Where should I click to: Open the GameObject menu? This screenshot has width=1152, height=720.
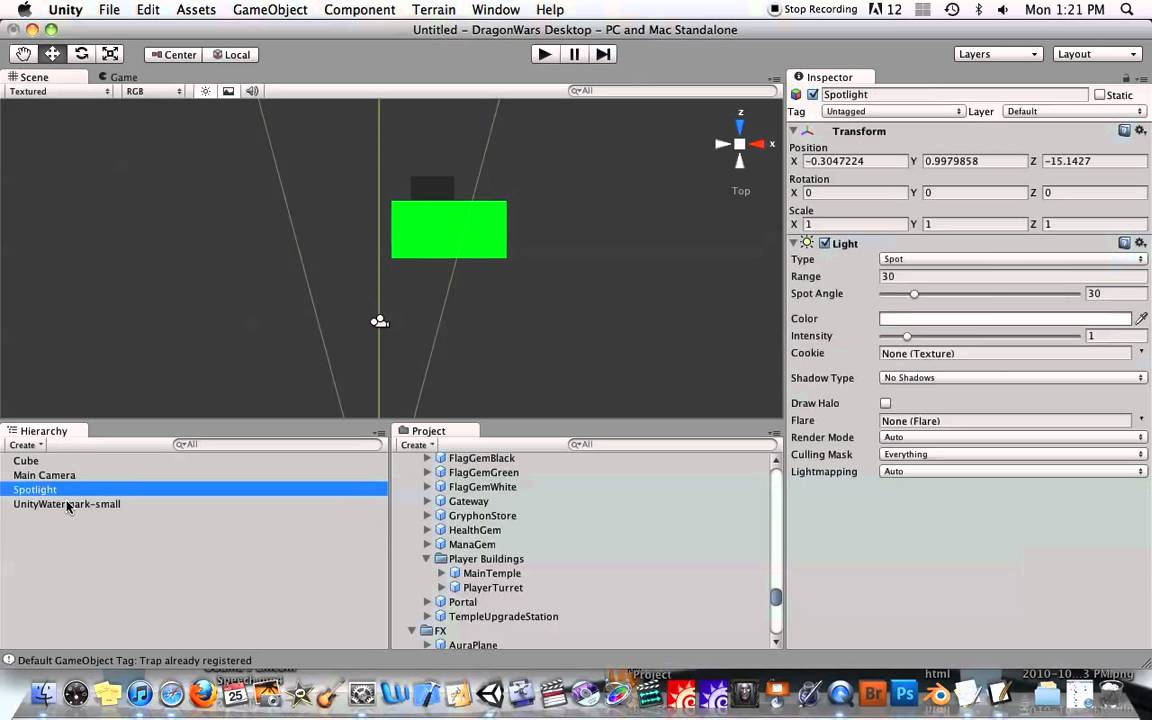click(x=270, y=9)
